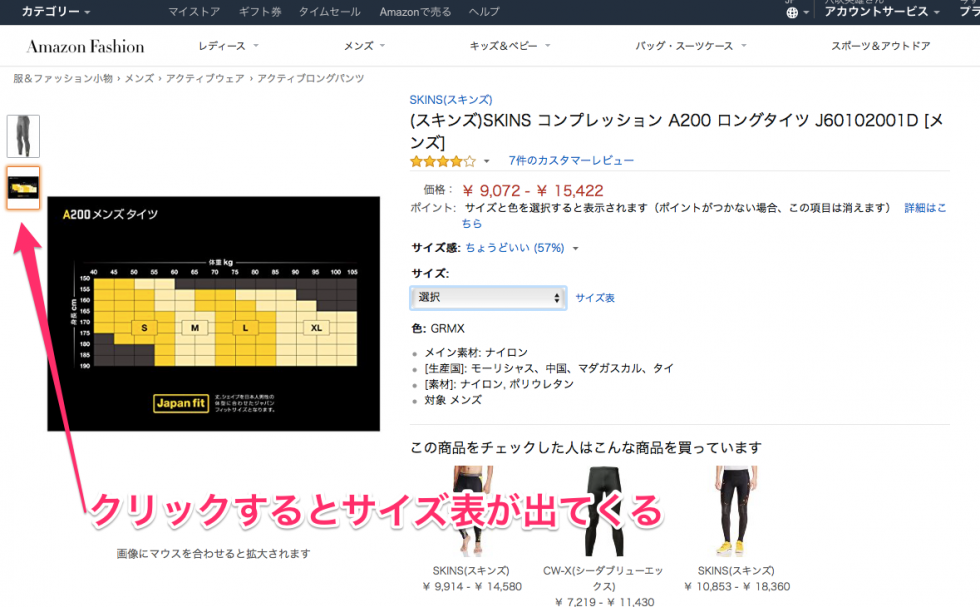This screenshot has height=607, width=980.
Task: Click SKINS(スキンズ) title priced ¥9,914
Action: [x=471, y=571]
